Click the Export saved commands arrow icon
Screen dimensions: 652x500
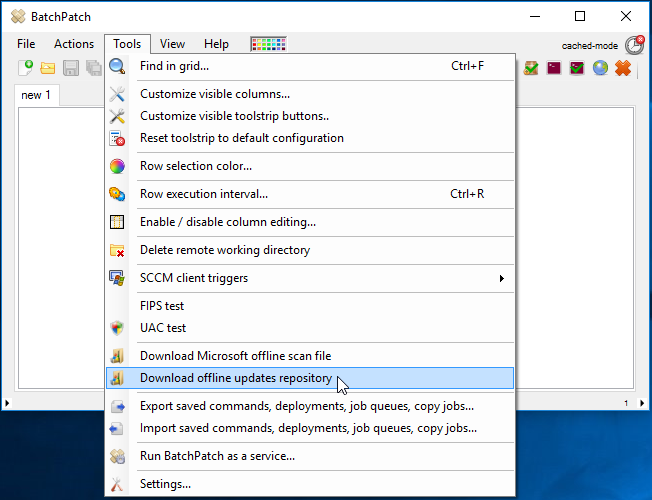point(117,406)
